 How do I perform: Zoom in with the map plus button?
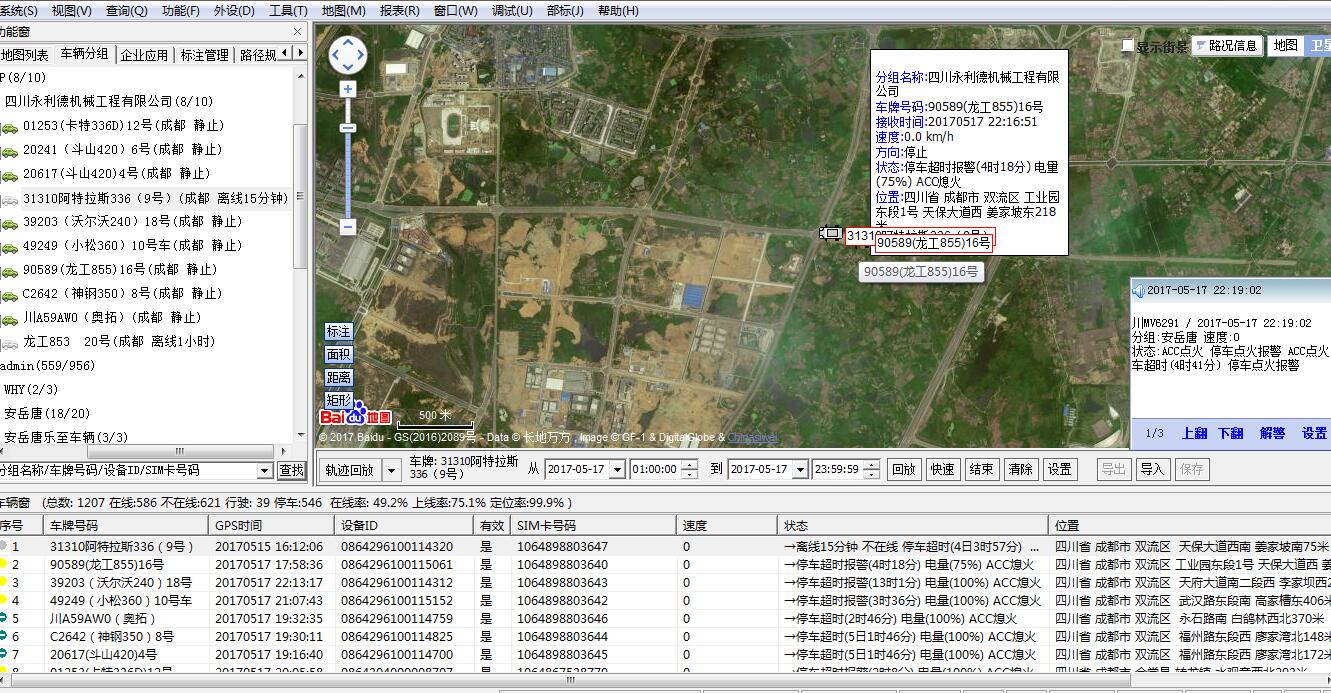pos(347,89)
